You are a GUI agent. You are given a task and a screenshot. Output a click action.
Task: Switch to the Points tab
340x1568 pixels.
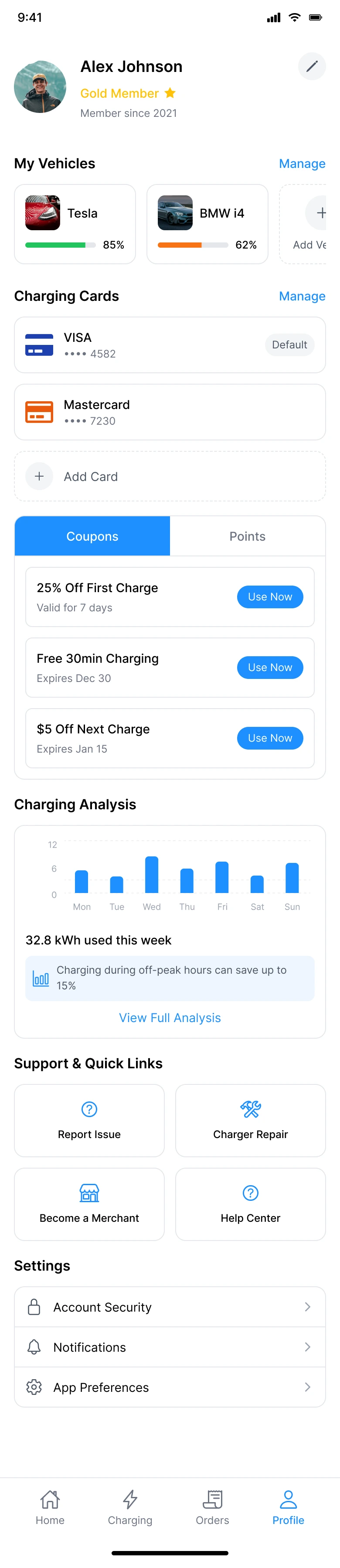tap(247, 536)
